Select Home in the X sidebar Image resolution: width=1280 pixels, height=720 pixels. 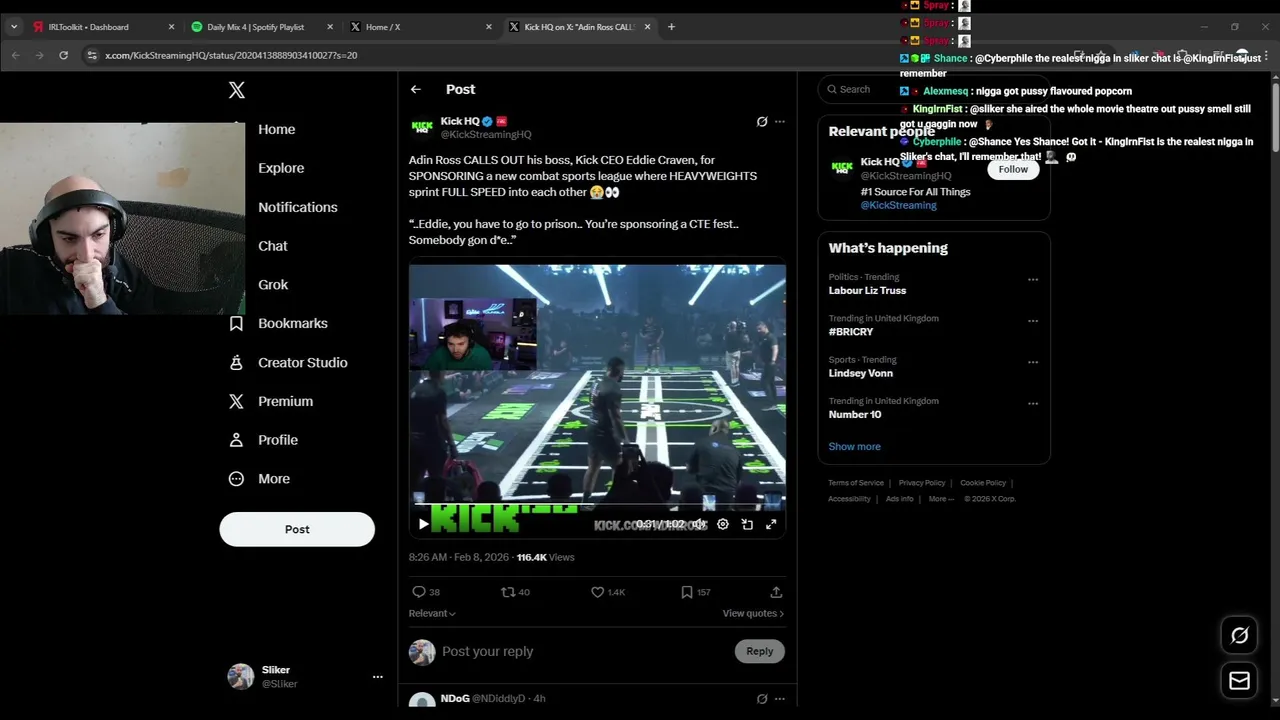pyautogui.click(x=277, y=130)
